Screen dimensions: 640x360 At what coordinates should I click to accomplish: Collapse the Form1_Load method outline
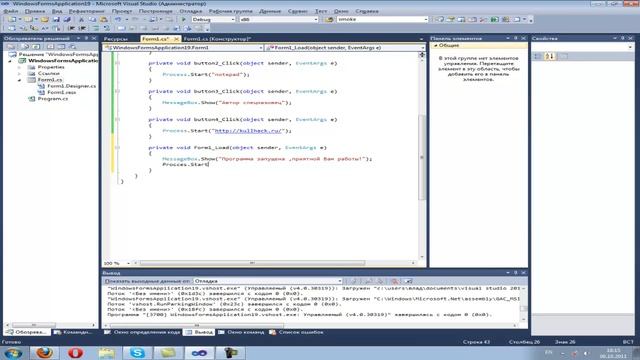[x=118, y=148]
